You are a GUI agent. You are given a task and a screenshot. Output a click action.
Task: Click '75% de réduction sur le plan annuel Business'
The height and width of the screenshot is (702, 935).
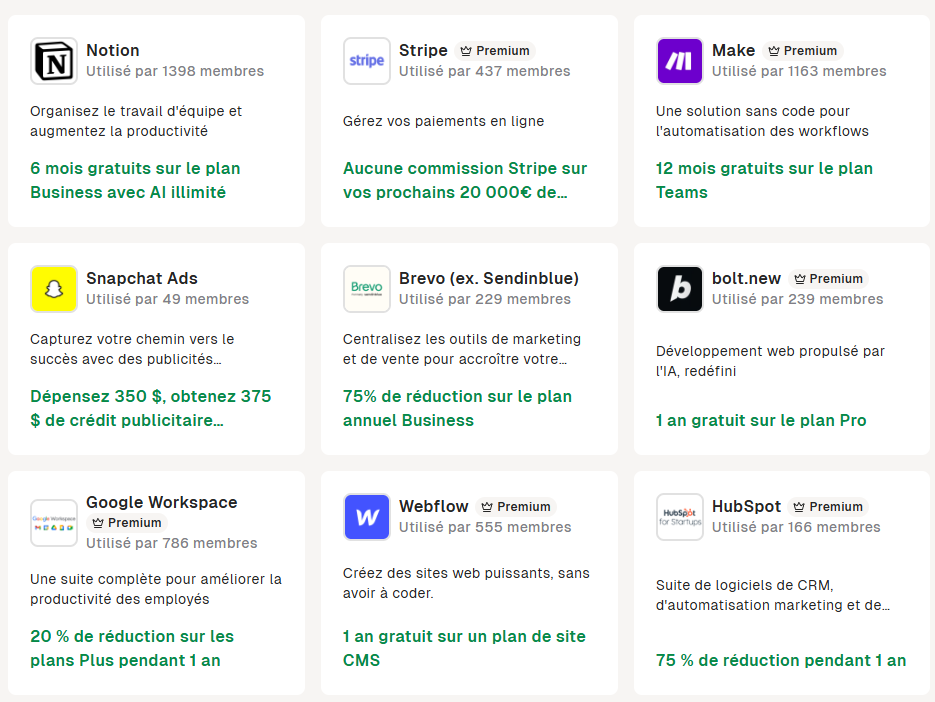[x=457, y=409]
